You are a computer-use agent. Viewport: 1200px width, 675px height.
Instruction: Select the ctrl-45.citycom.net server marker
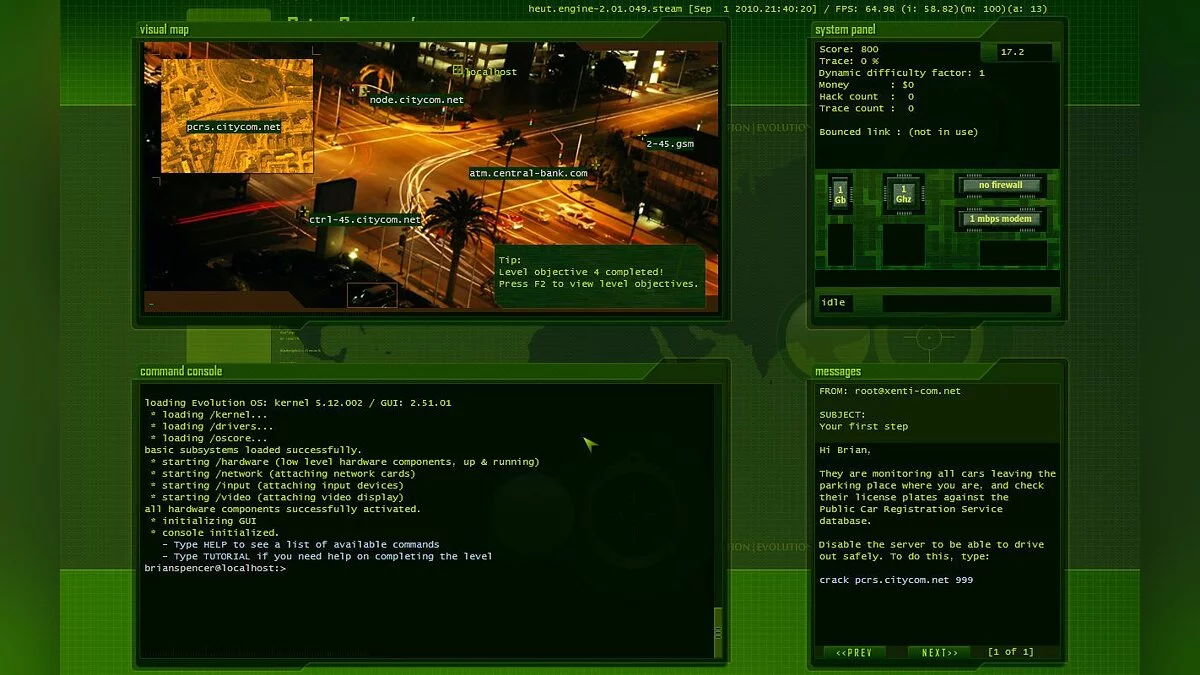pos(302,211)
